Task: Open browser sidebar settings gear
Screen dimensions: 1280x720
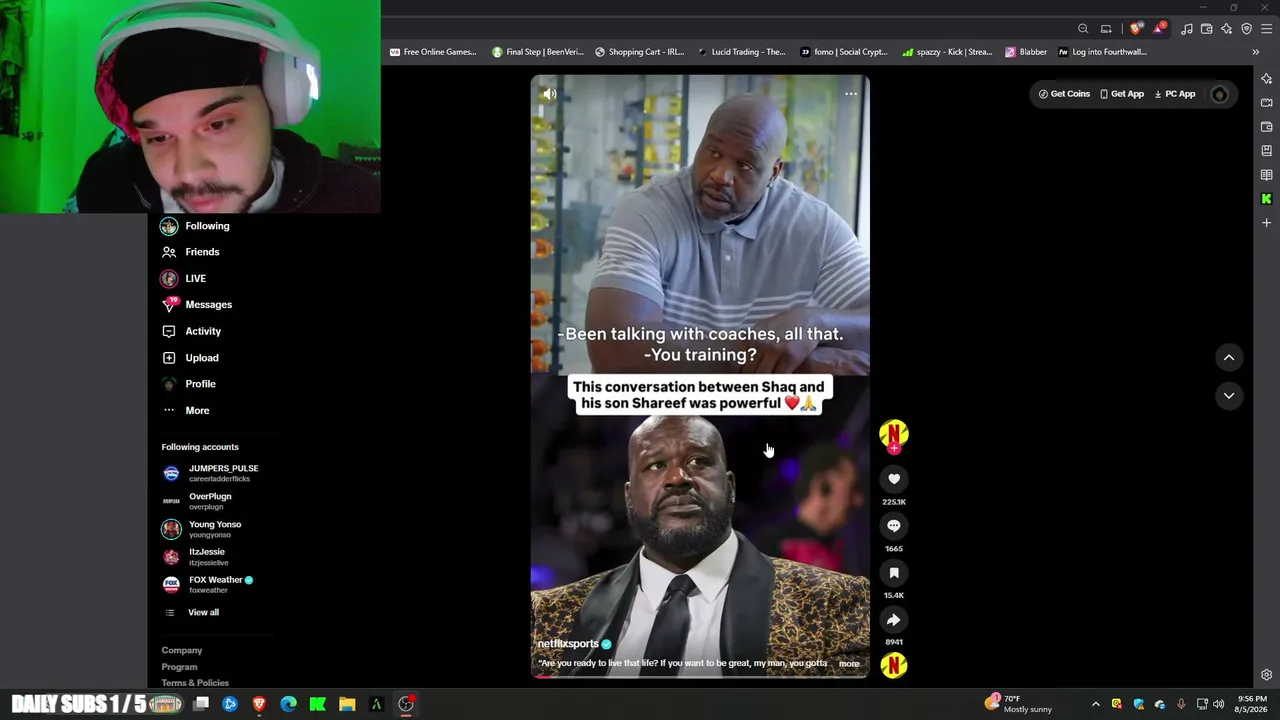Action: (1267, 675)
